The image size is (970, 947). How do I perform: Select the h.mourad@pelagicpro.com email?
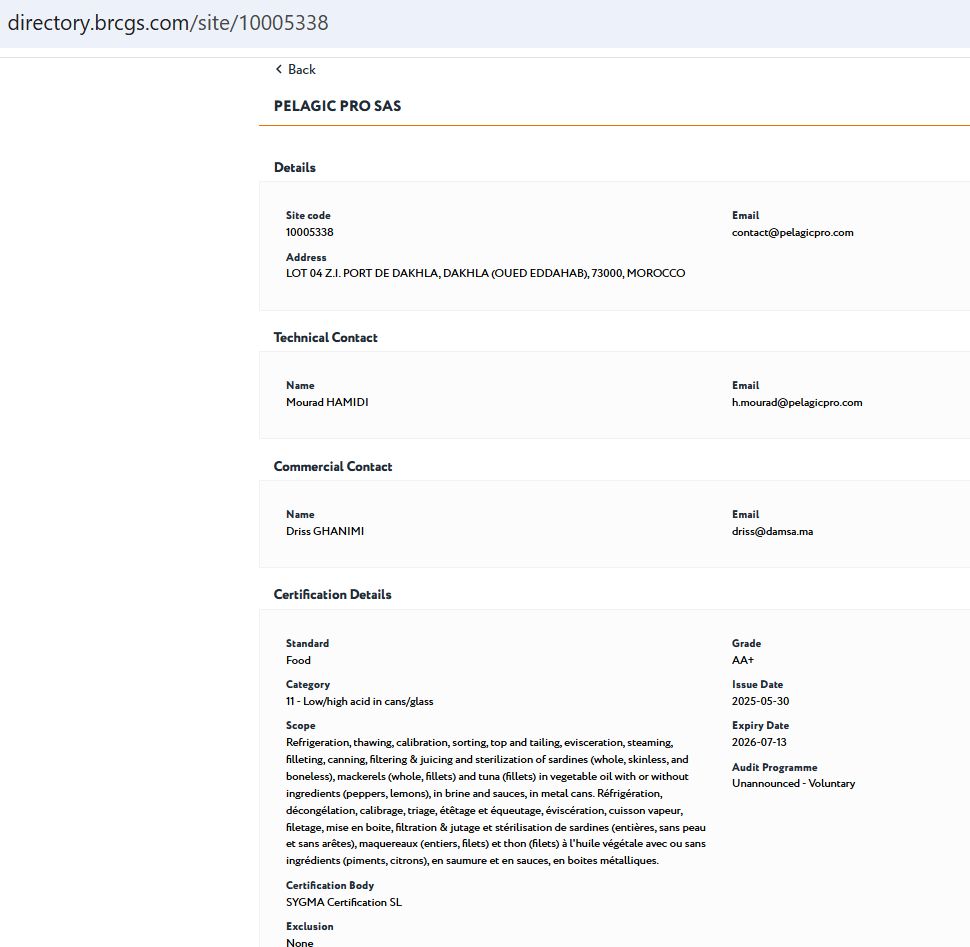(796, 402)
